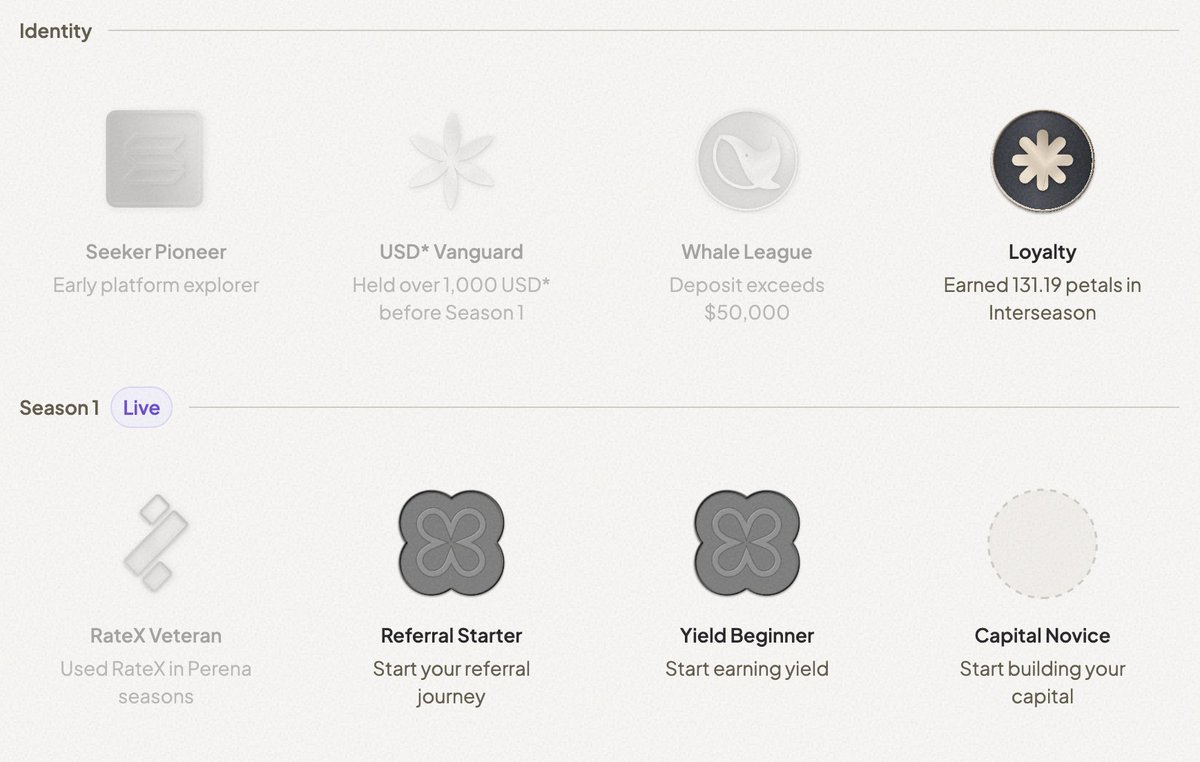Image resolution: width=1200 pixels, height=762 pixels.
Task: Click the empty Capital Novice badge placeholder
Action: pos(1042,543)
